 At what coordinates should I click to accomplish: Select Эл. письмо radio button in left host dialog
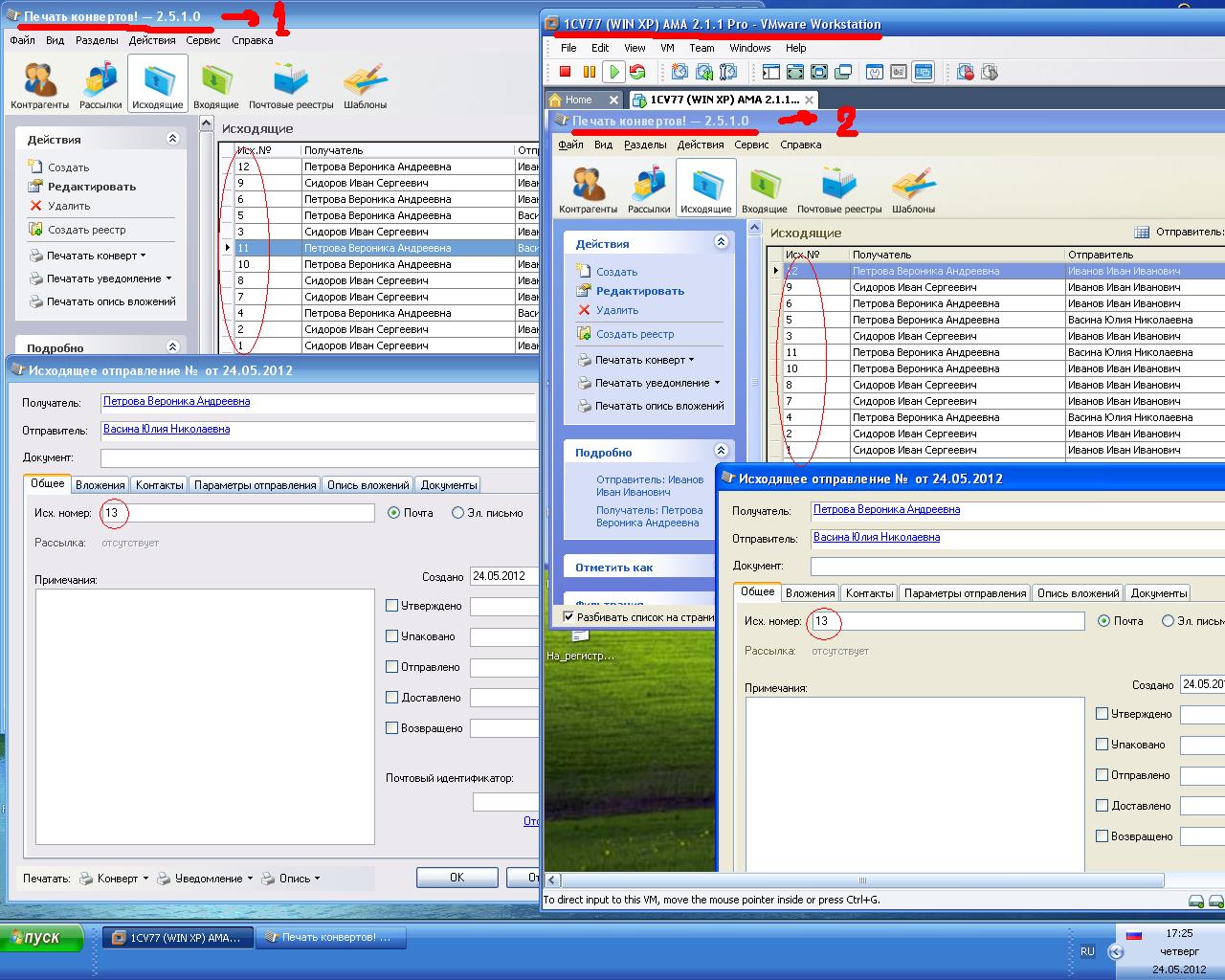tap(457, 513)
